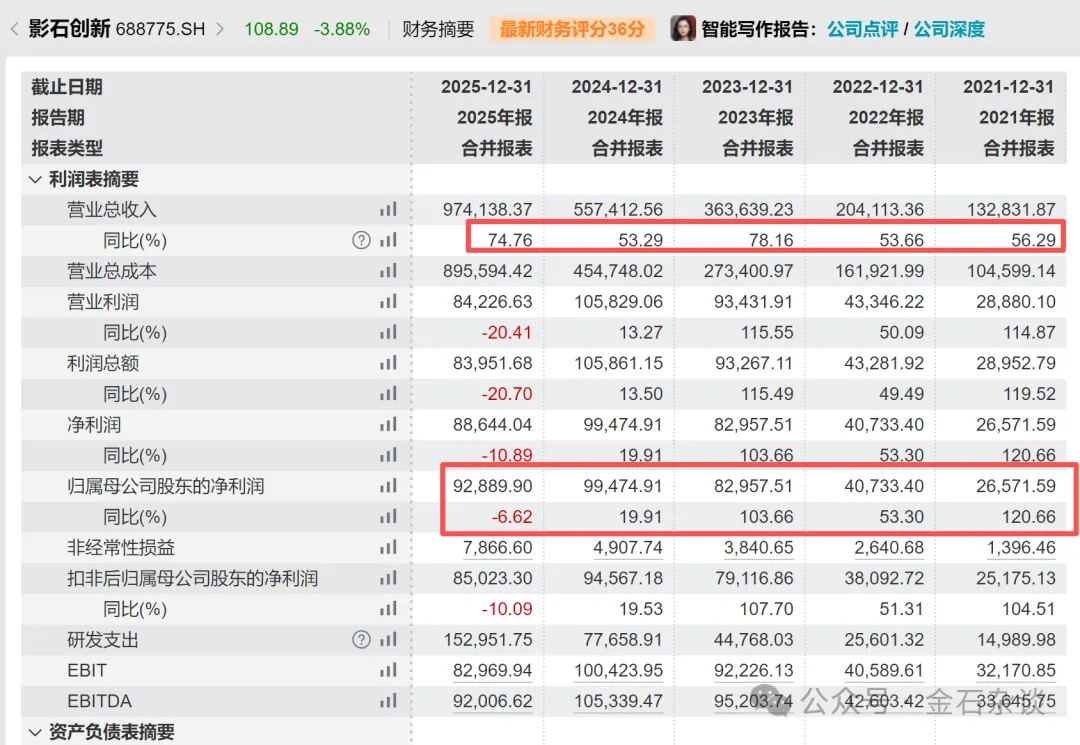
Task: Select the 财务摘要 tab
Action: [438, 29]
